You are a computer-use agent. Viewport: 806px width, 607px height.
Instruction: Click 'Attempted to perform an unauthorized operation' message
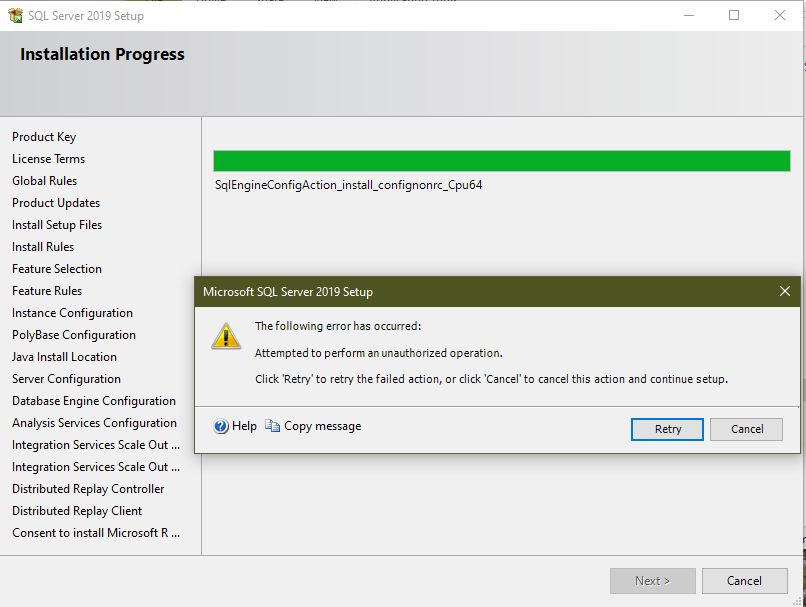(x=378, y=353)
